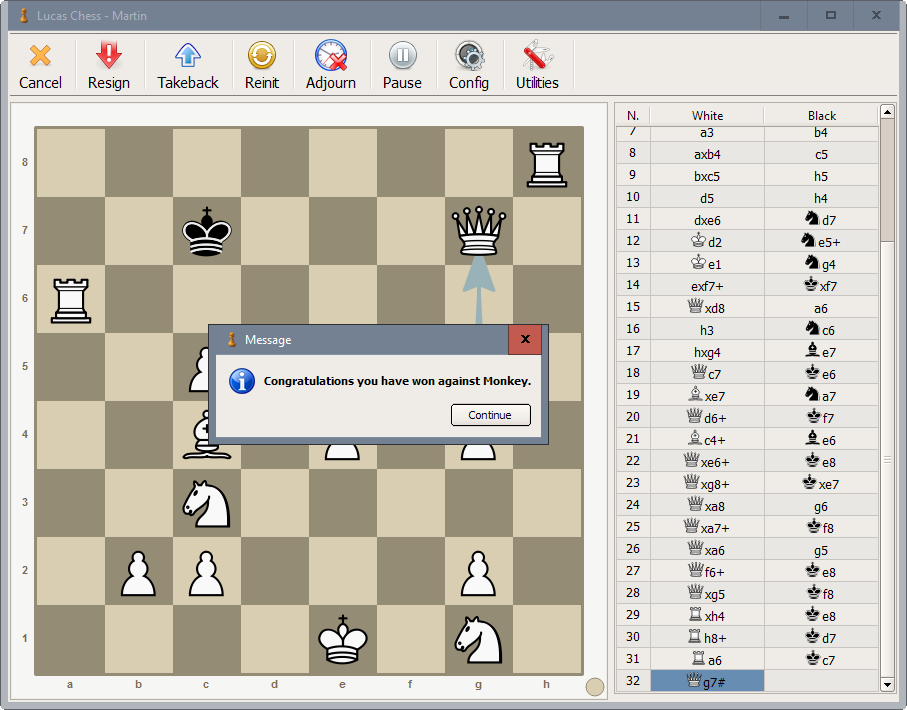Click the N. column header
Viewport: 907px width, 710px height.
[x=633, y=115]
